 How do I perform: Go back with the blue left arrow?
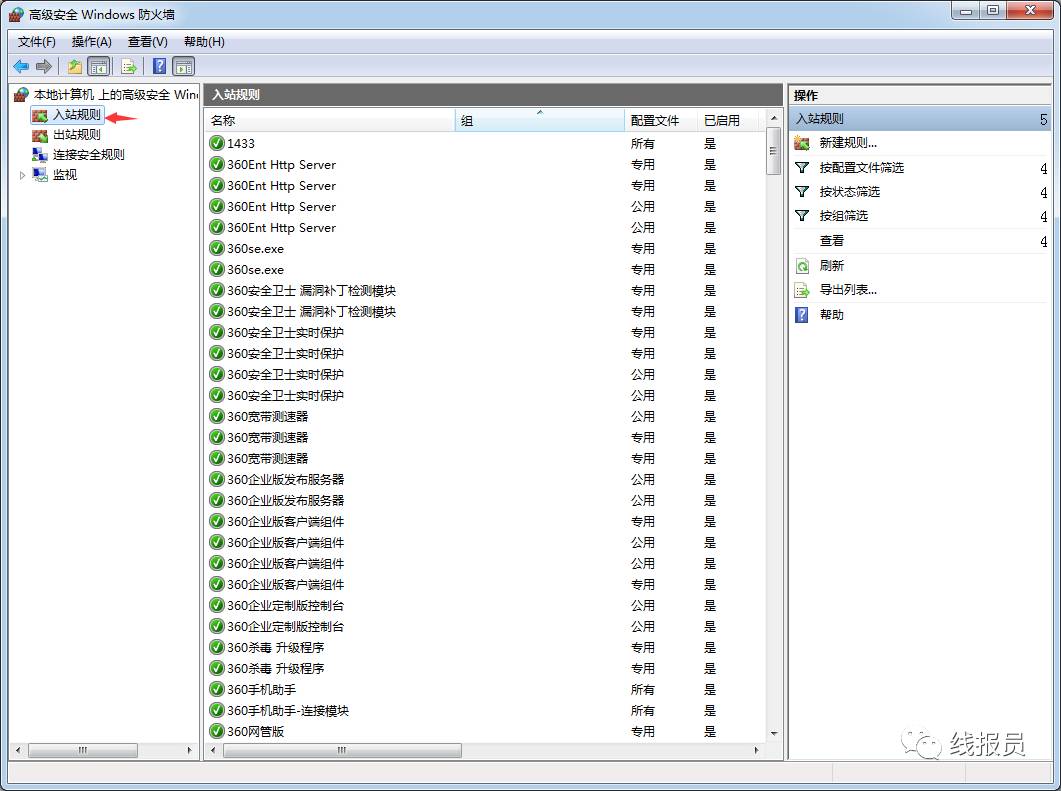21,66
